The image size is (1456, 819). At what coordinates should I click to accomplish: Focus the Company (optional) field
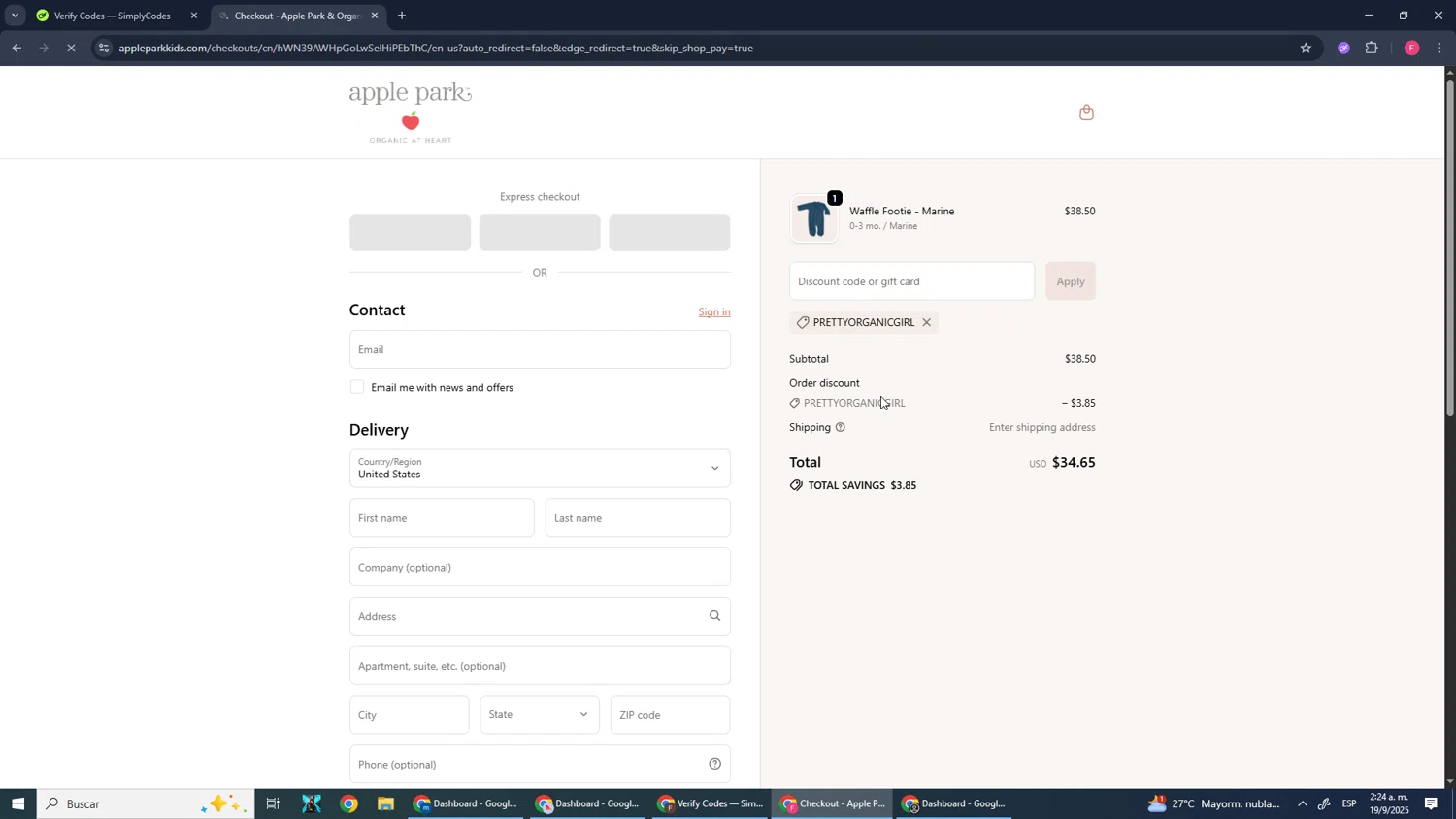coord(540,567)
